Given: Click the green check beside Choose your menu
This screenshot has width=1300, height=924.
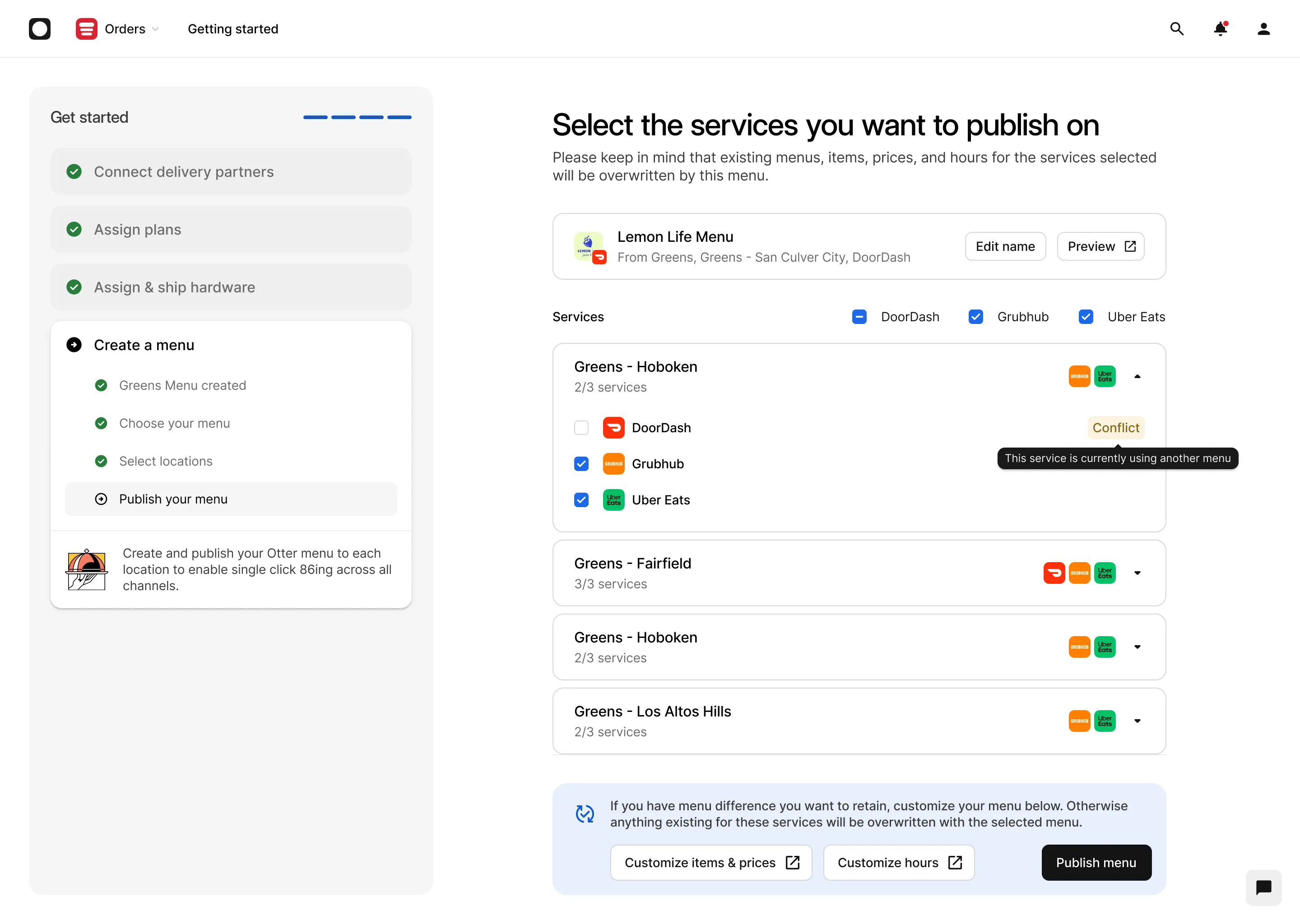Looking at the screenshot, I should pos(101,423).
